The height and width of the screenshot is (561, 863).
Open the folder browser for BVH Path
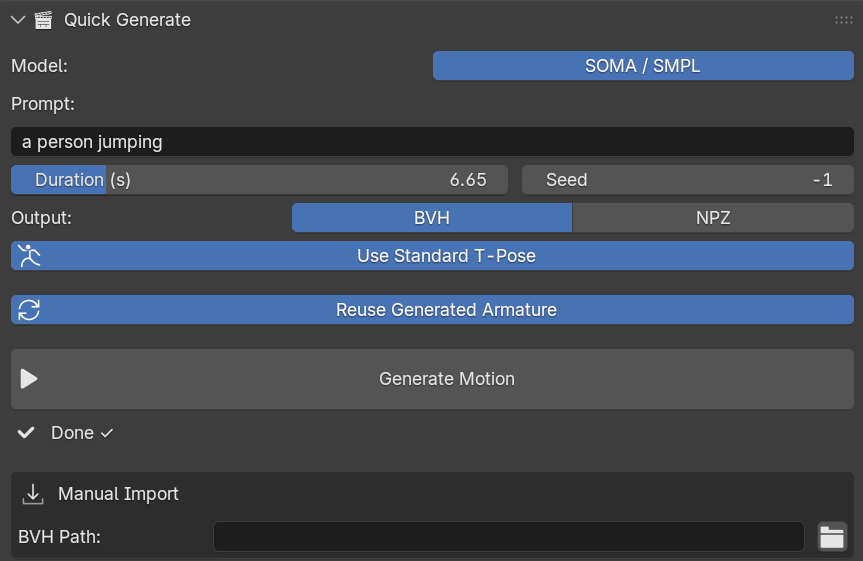tap(832, 537)
